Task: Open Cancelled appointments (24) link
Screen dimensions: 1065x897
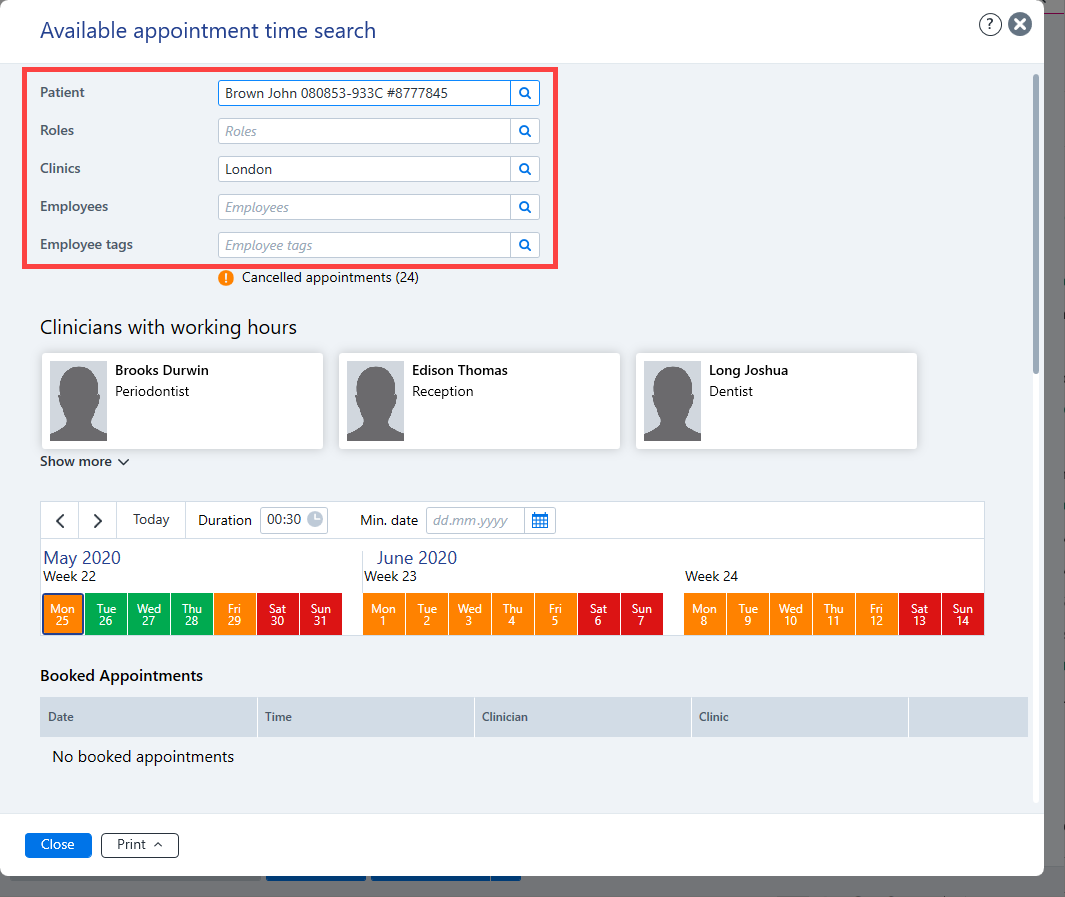Action: [330, 278]
